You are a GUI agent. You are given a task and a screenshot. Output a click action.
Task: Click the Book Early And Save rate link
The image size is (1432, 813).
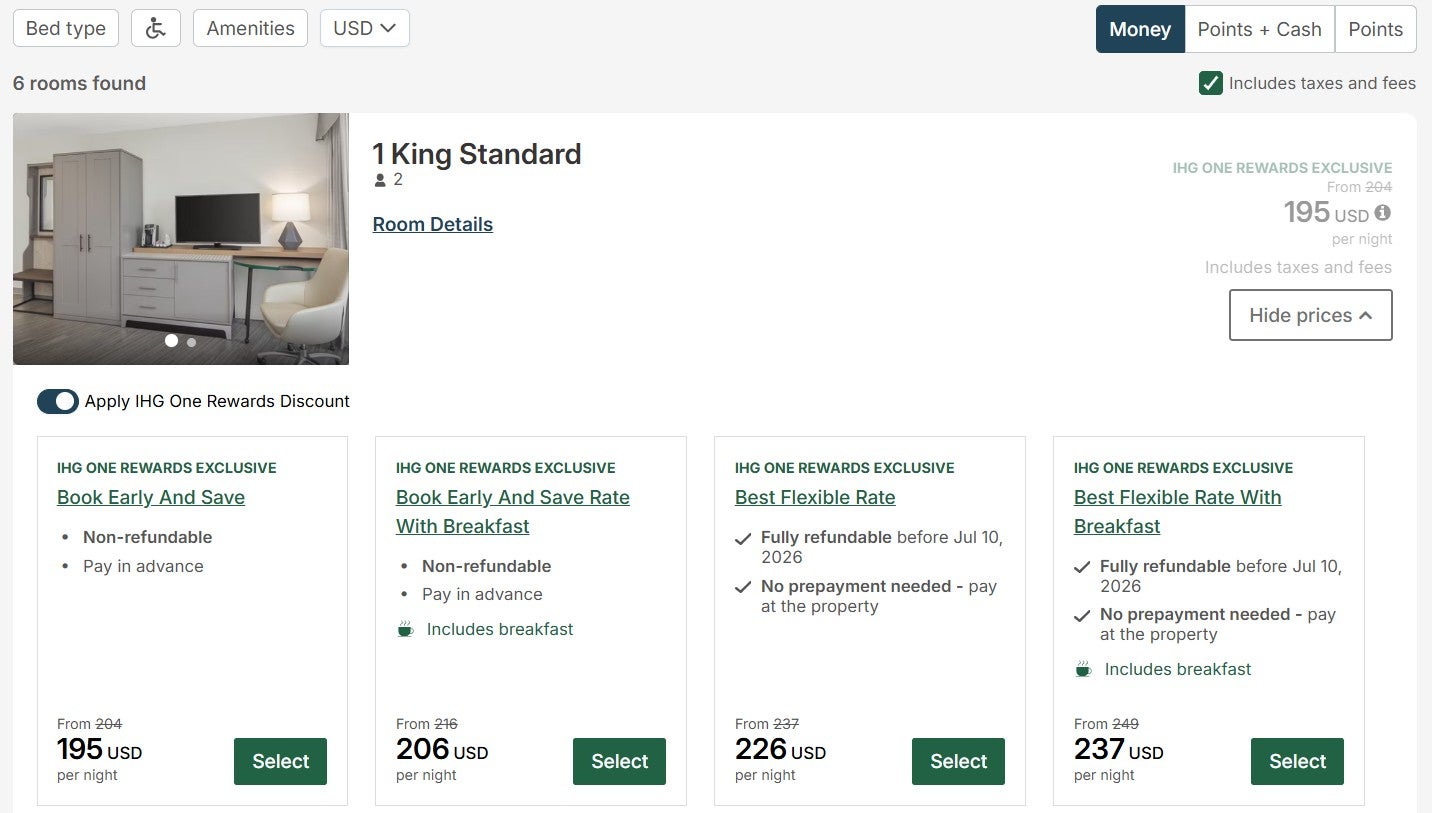(150, 497)
